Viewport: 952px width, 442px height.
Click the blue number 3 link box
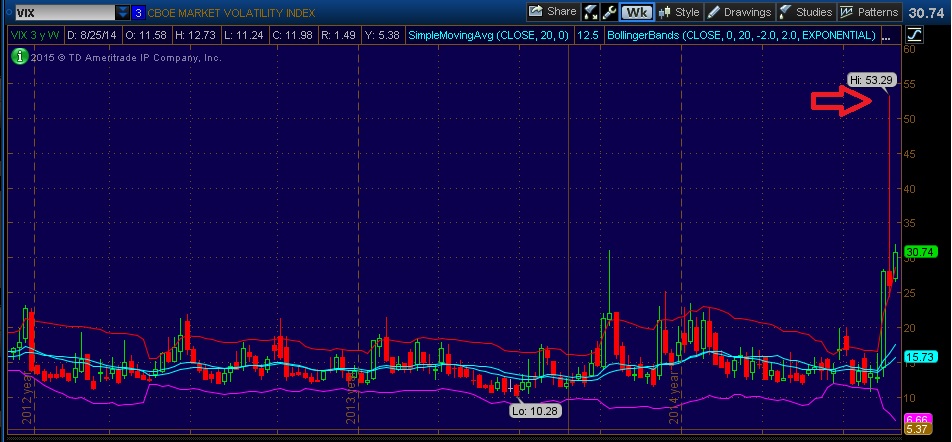(138, 12)
